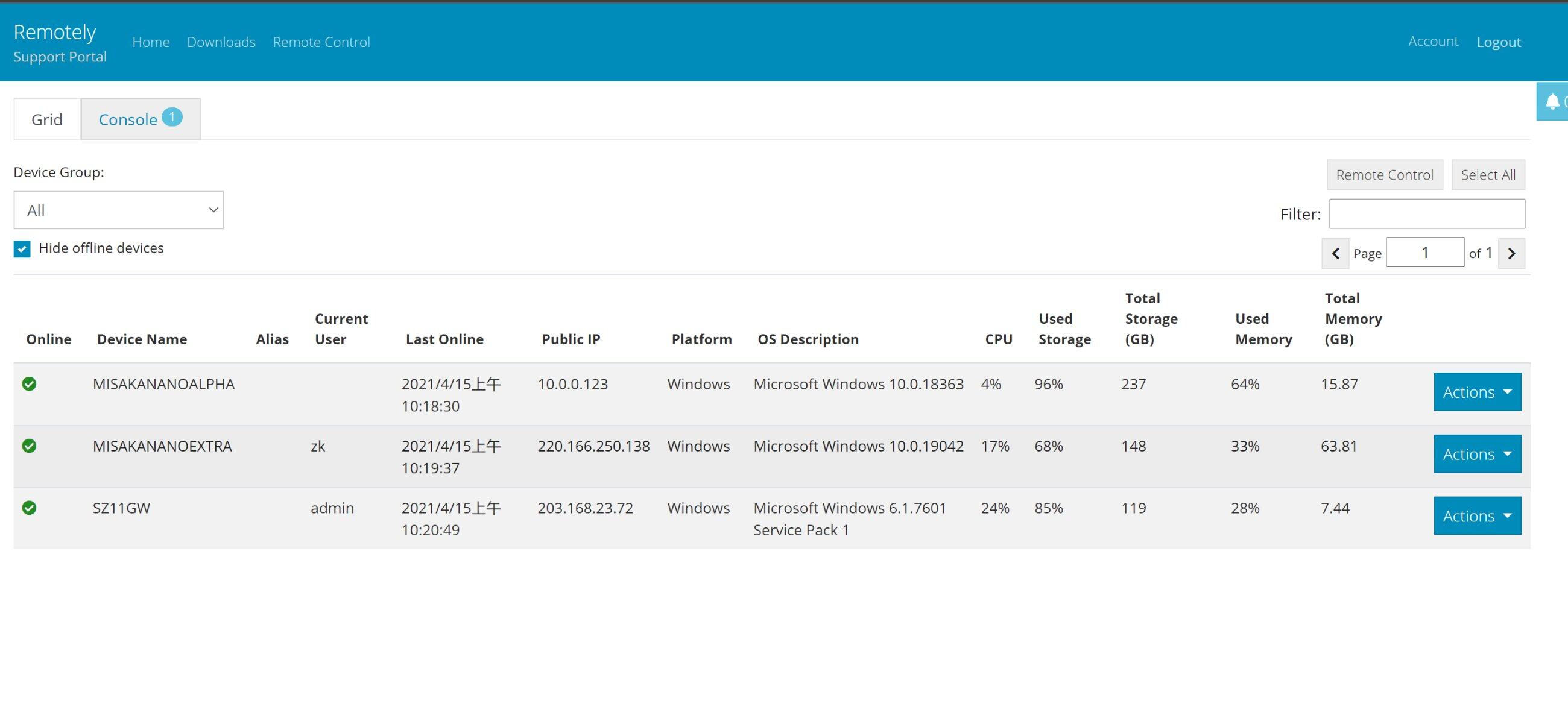Click the online status icon for SZ11GW
The height and width of the screenshot is (721, 1568).
coord(29,508)
